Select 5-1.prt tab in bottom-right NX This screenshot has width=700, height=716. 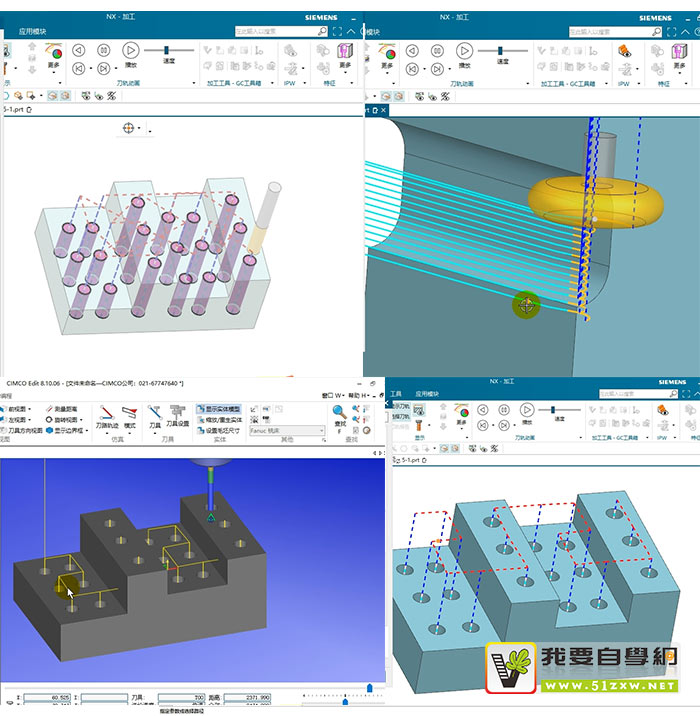point(410,460)
